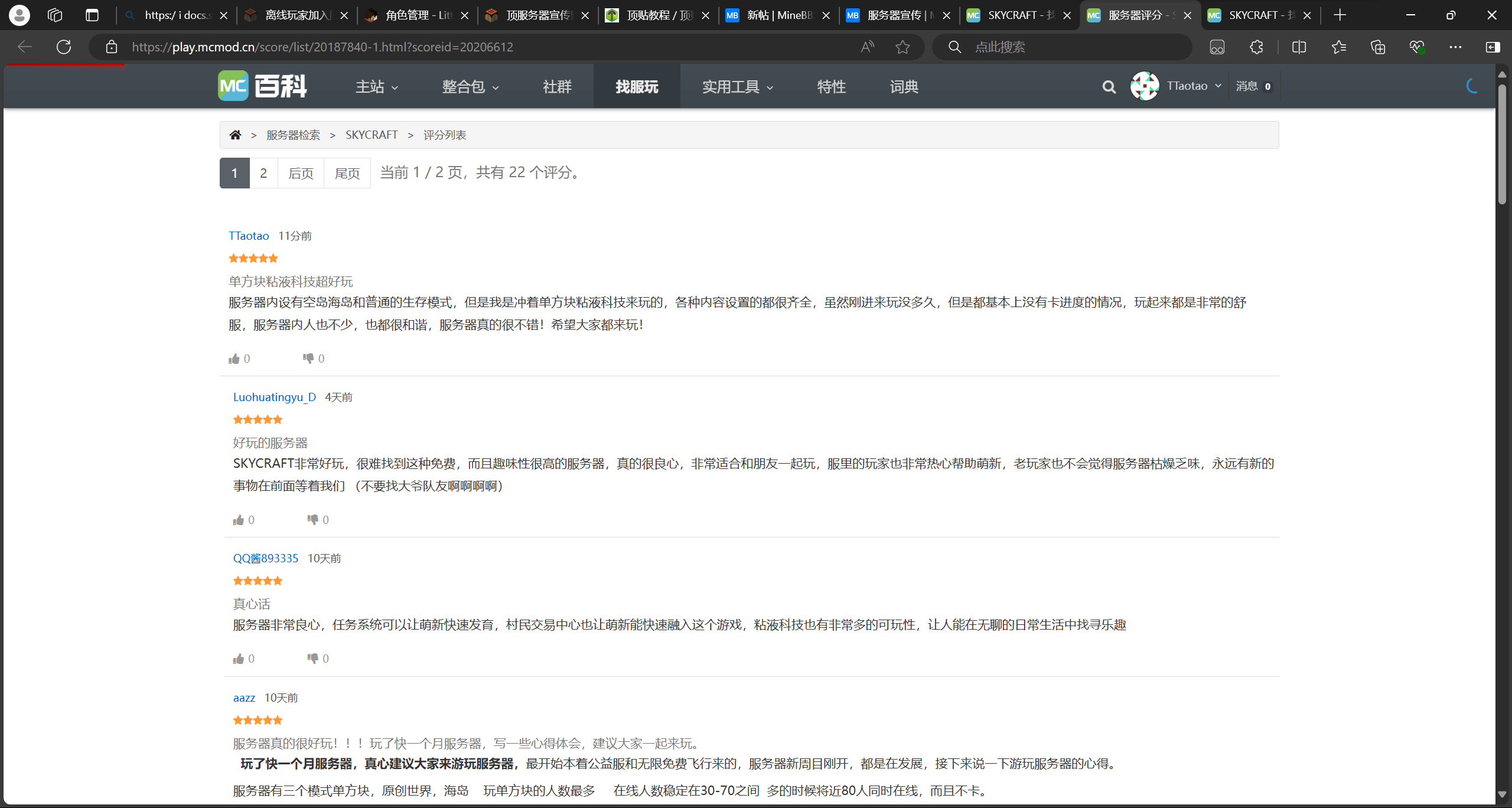Open 服务器检索 breadcrumb link

click(293, 135)
